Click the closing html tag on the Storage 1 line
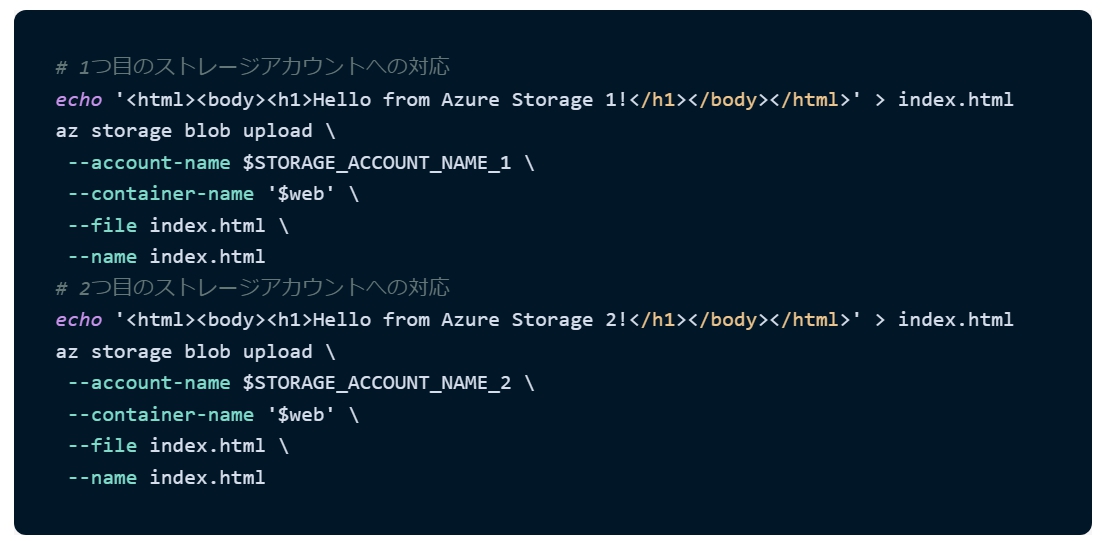The height and width of the screenshot is (541, 1102). click(x=811, y=99)
